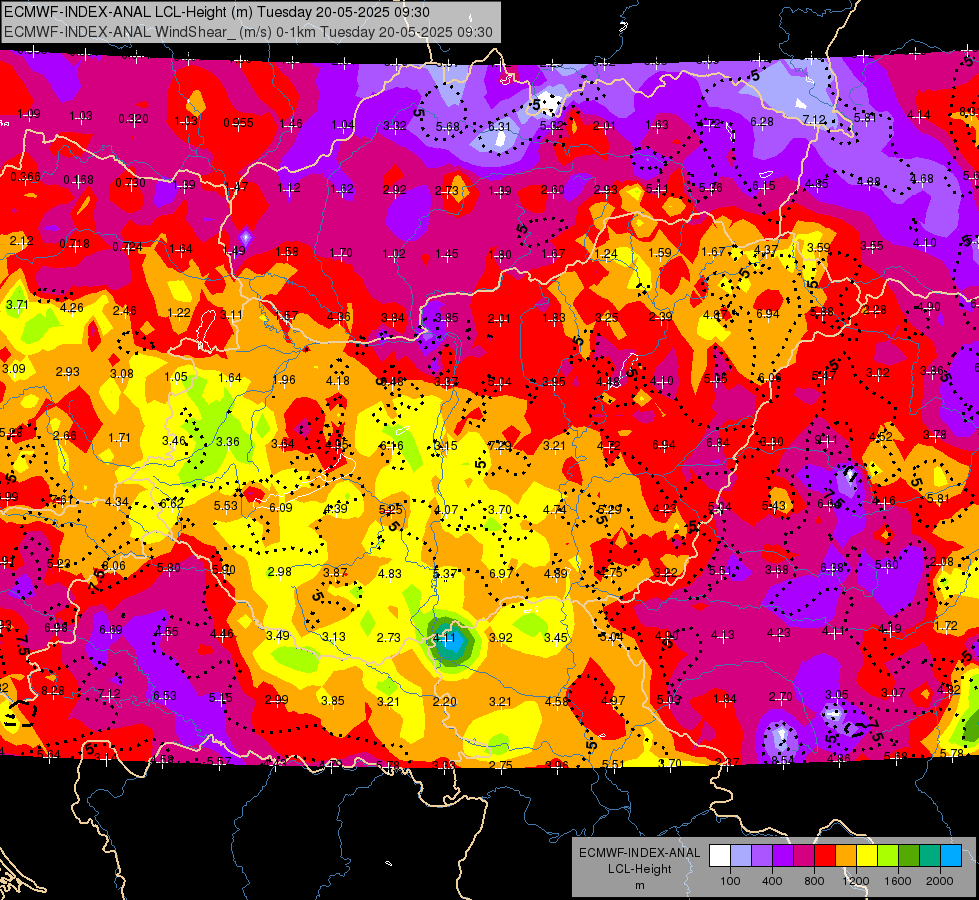Click the lime green legend swatch
Image resolution: width=979 pixels, height=900 pixels.
pyautogui.click(x=888, y=856)
